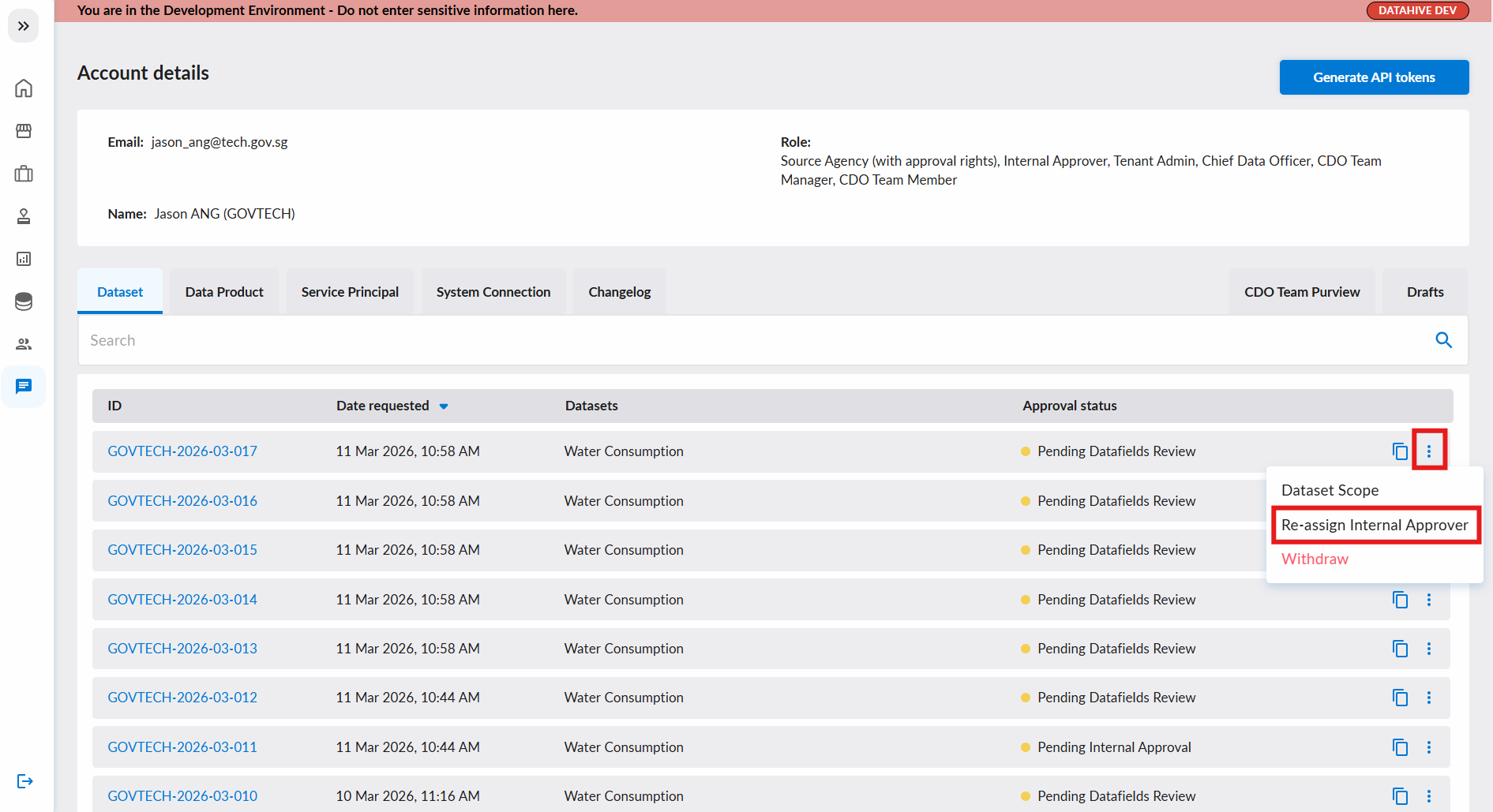
Task: Copy icon for GOVTECH-2026-03-014 row
Action: [1400, 600]
